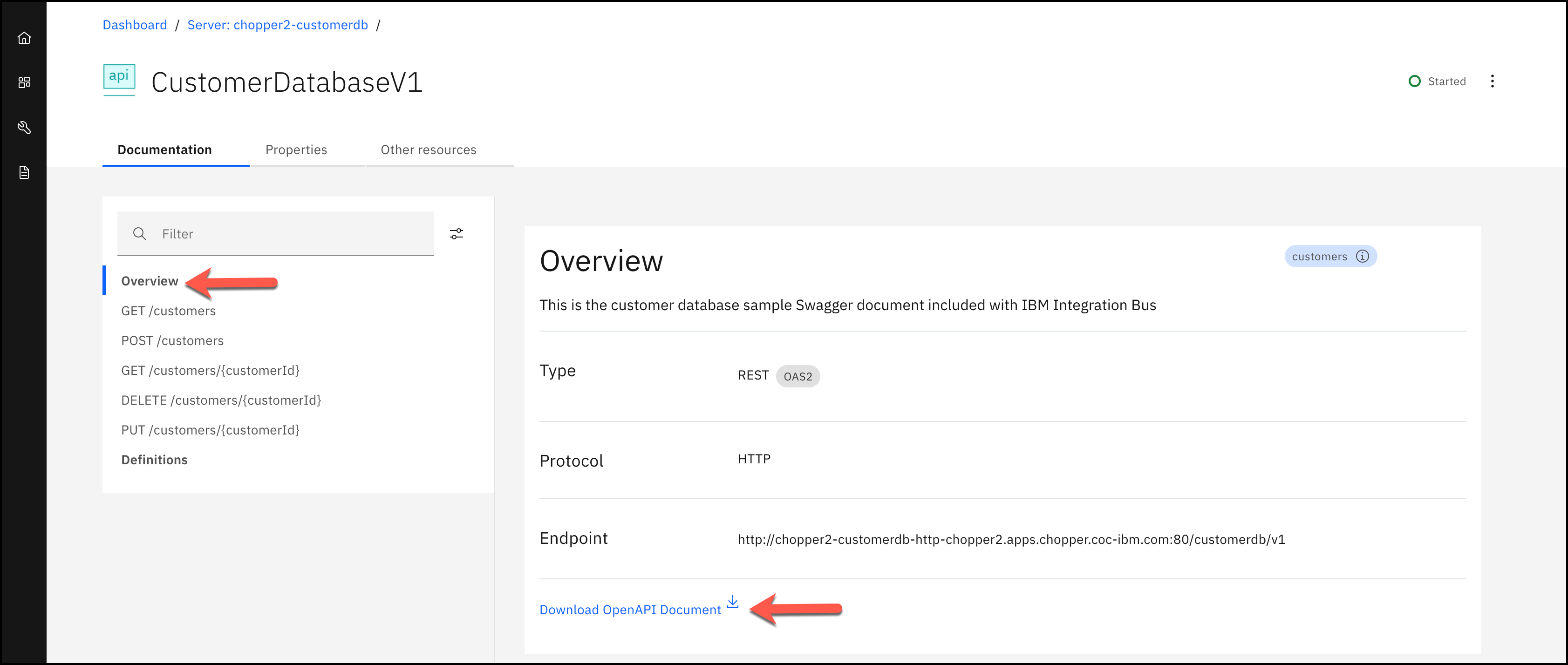Select GET /customers operation
Viewport: 1568px width, 665px height.
(x=168, y=312)
